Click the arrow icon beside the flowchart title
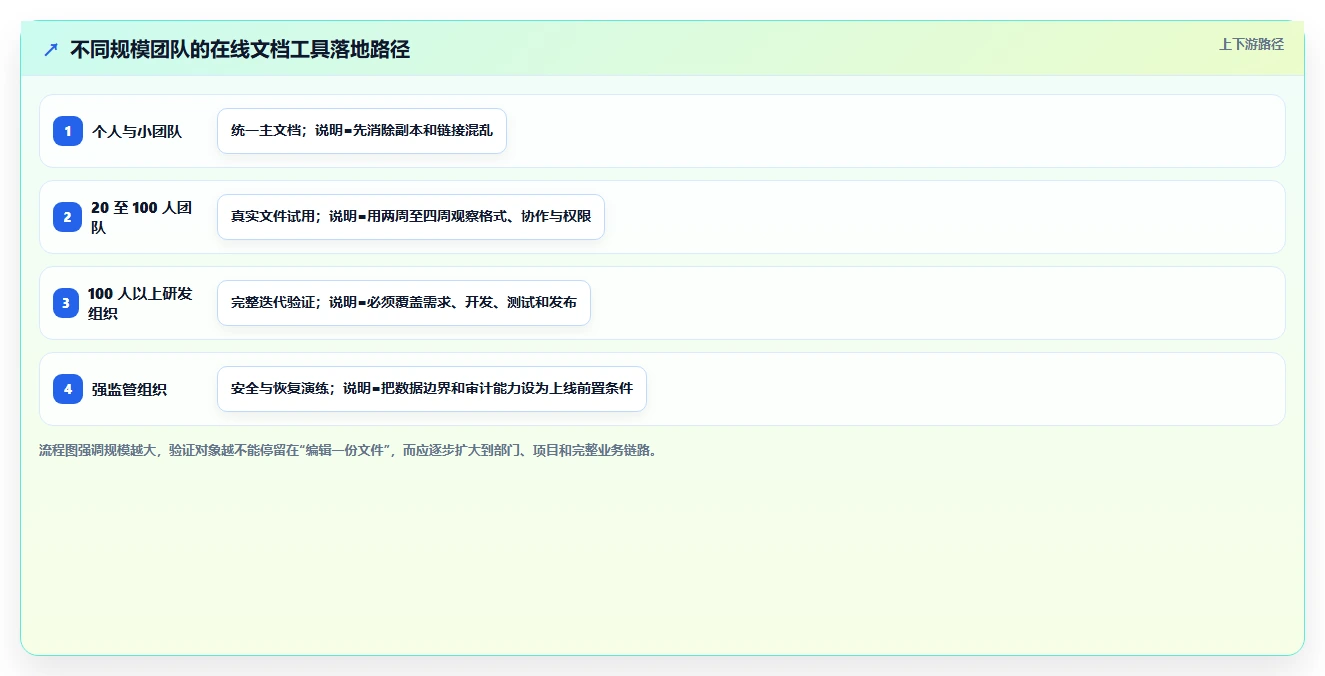The image size is (1325, 676). click(x=50, y=49)
